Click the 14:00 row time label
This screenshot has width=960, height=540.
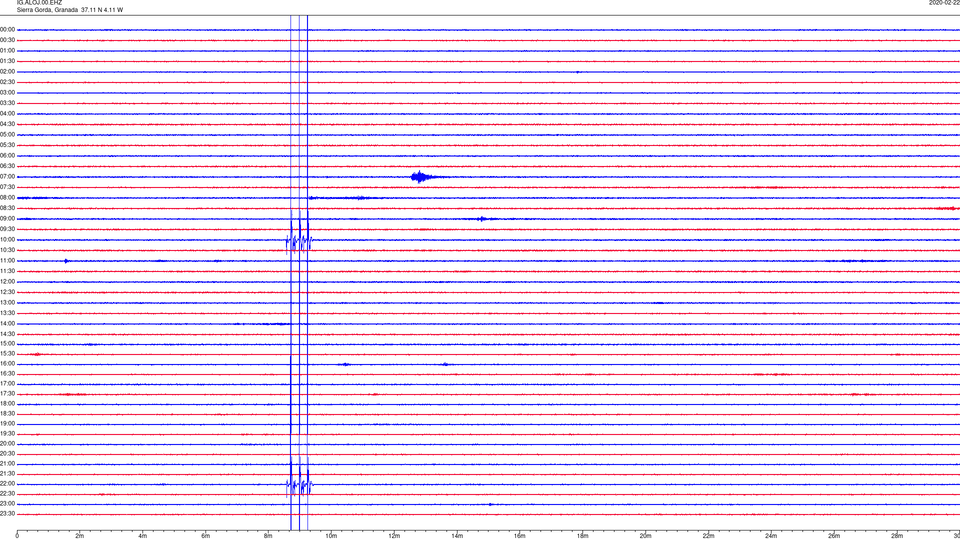[7, 323]
